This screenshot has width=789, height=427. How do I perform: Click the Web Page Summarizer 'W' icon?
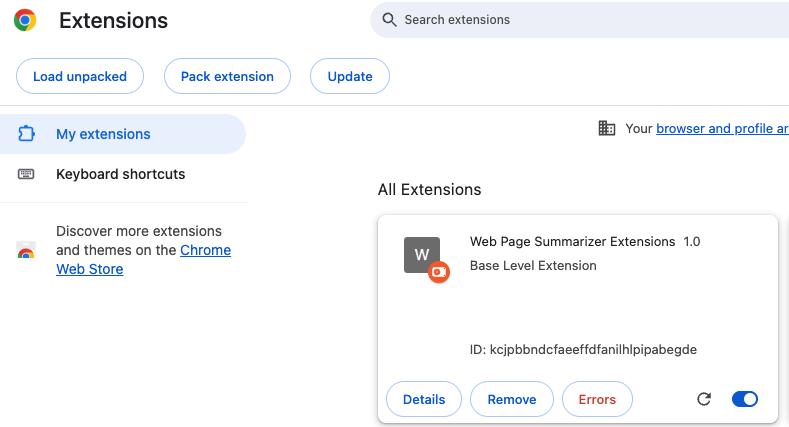point(422,254)
